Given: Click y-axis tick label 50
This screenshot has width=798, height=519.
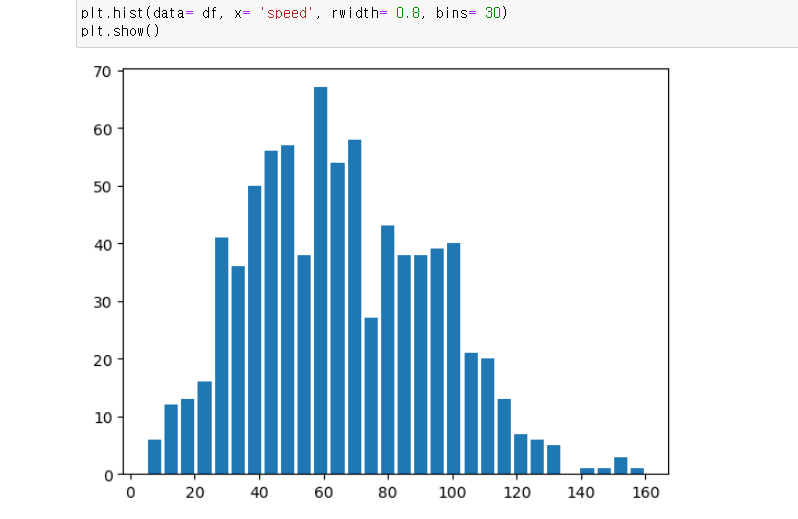Looking at the screenshot, I should point(102,187).
